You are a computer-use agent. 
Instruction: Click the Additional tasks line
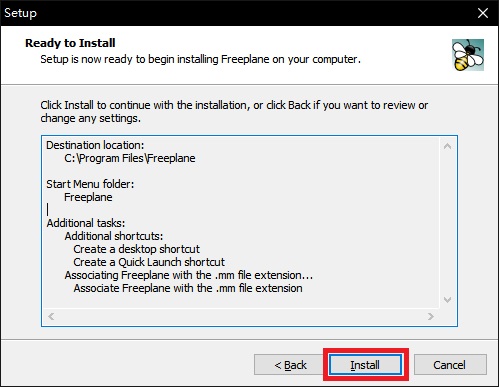point(86,223)
